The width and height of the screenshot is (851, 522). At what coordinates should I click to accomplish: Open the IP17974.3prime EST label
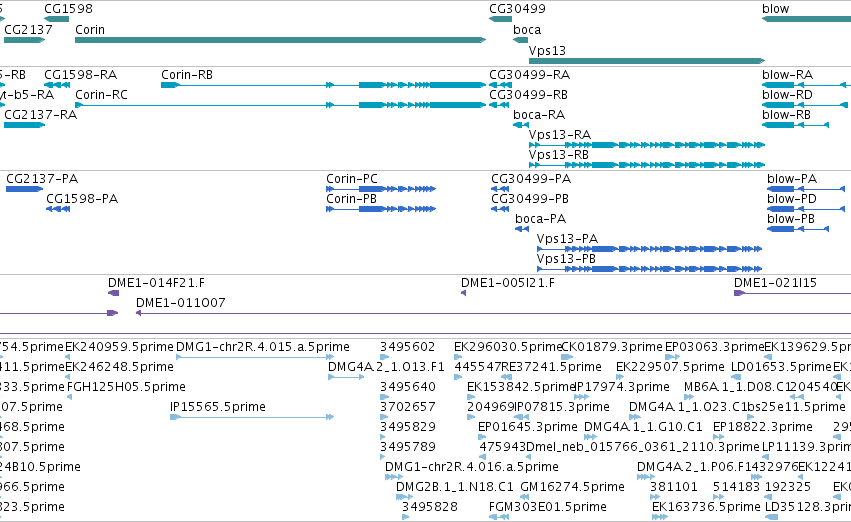622,387
